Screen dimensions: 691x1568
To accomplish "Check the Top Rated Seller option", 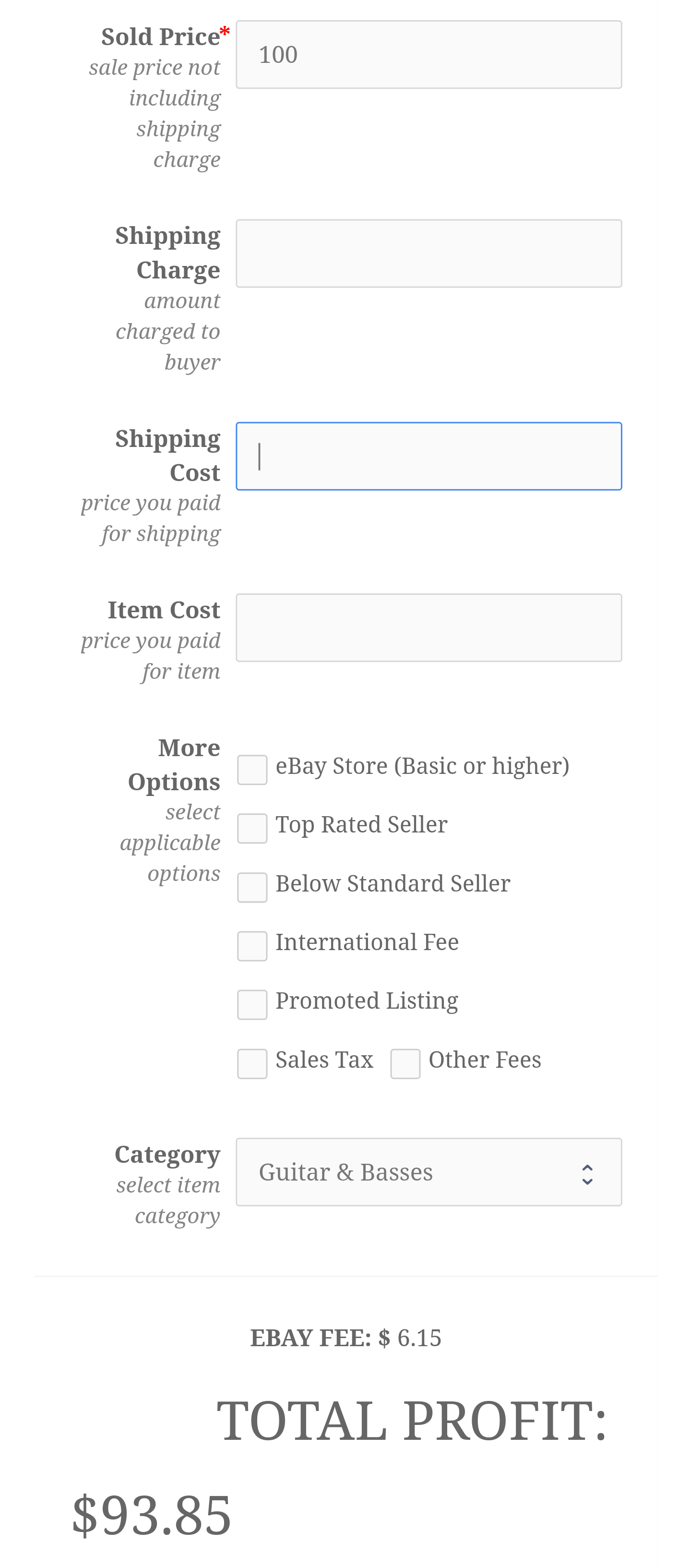I will 252,829.
